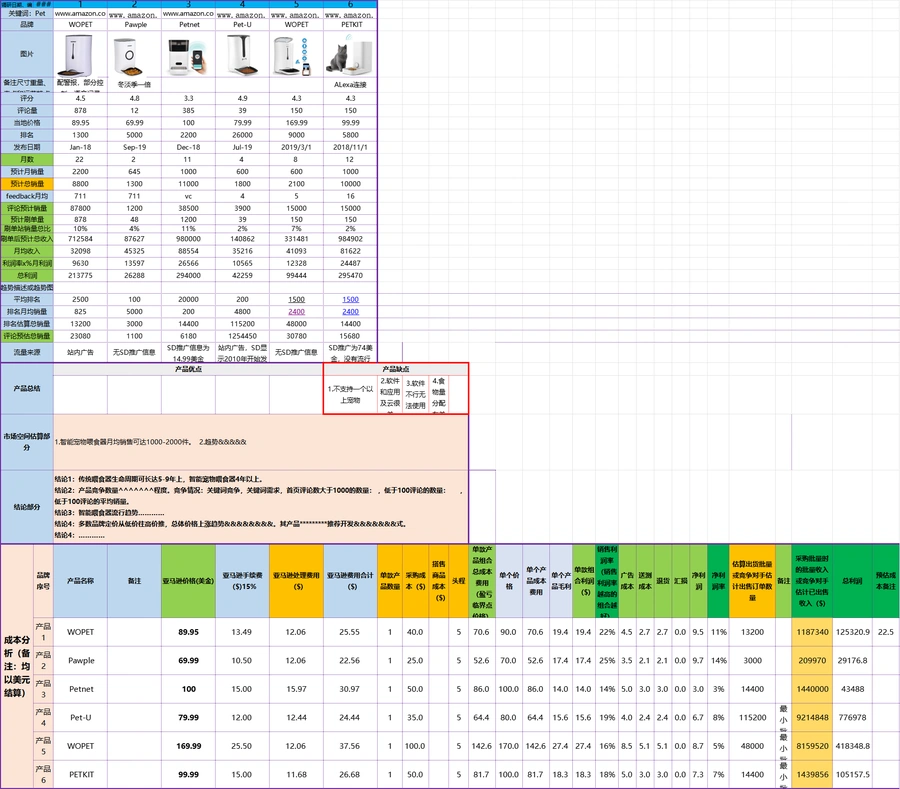Click the feedback月均 row label
This screenshot has width=900, height=789.
(x=27, y=196)
